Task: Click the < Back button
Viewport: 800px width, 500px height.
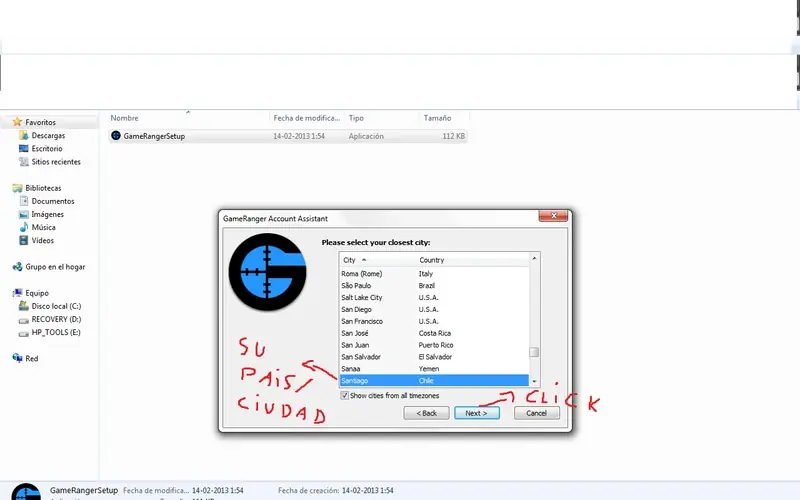Action: pos(427,413)
